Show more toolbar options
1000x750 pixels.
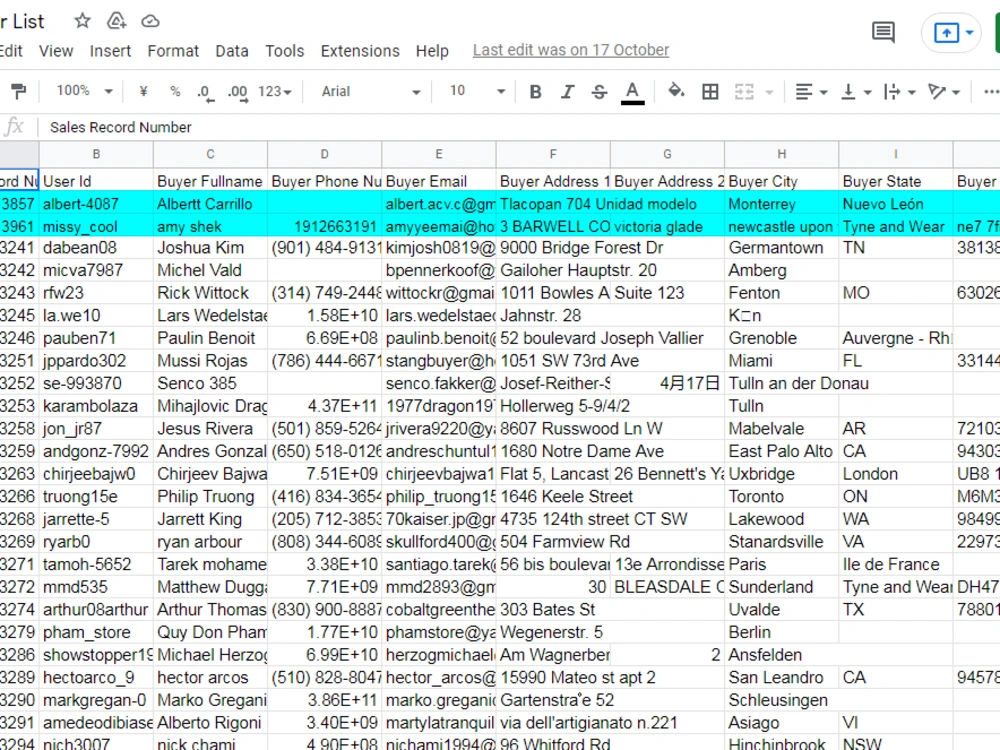click(x=991, y=92)
